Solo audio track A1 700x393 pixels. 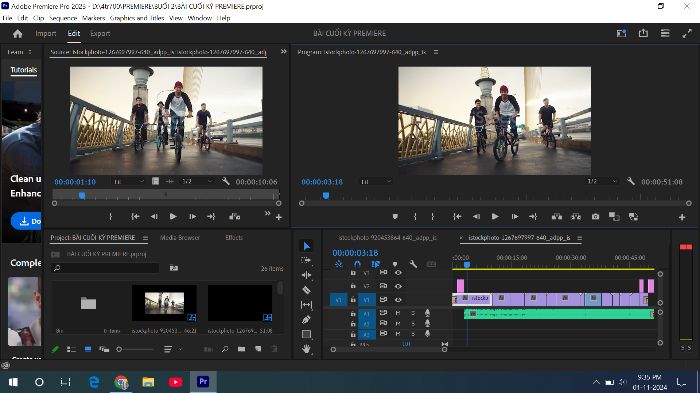pos(413,313)
